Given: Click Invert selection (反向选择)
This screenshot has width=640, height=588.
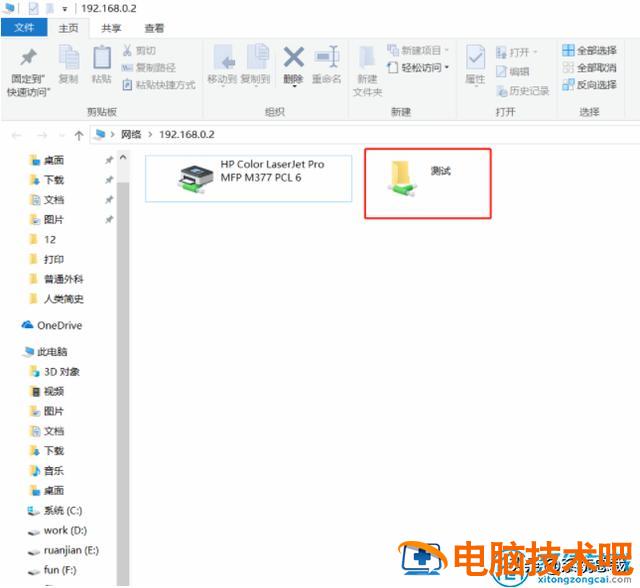Looking at the screenshot, I should 589,84.
